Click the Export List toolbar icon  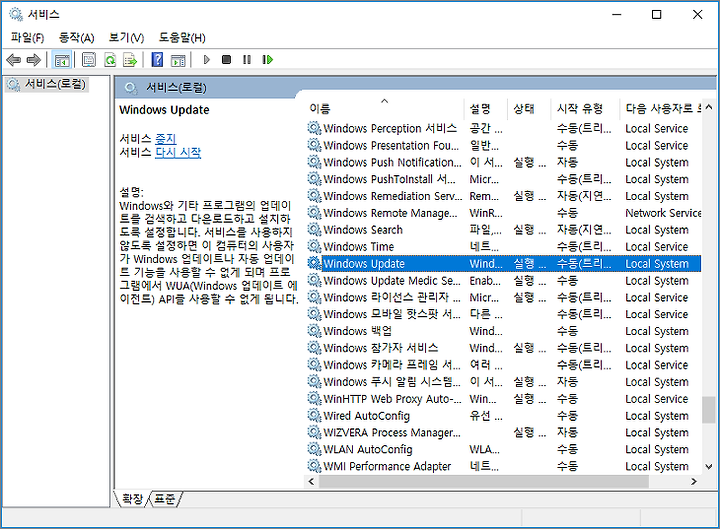(130, 60)
